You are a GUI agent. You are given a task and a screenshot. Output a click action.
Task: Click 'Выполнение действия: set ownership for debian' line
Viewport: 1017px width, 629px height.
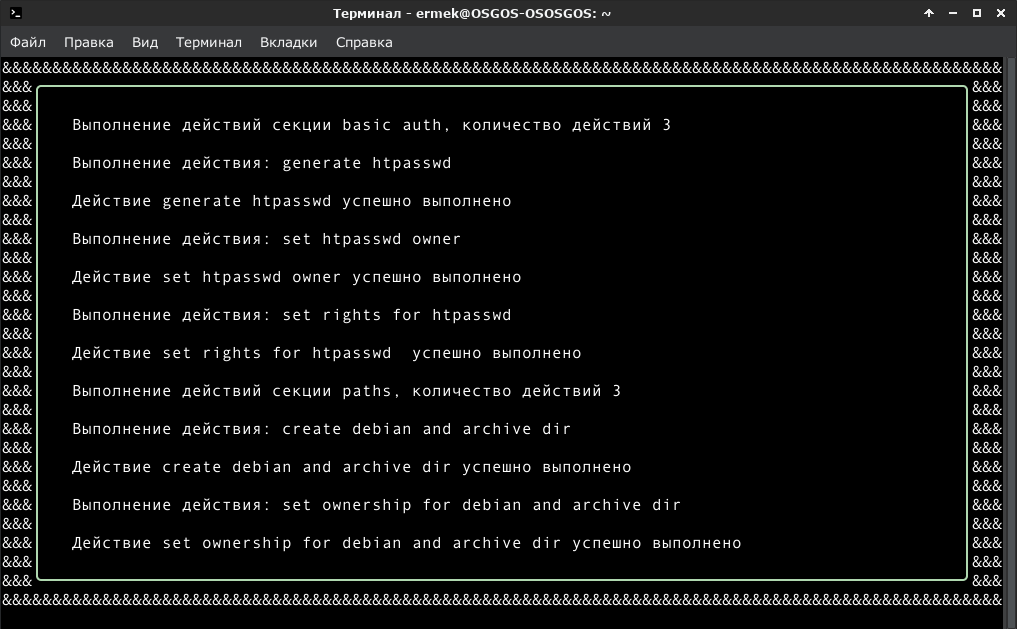(377, 505)
